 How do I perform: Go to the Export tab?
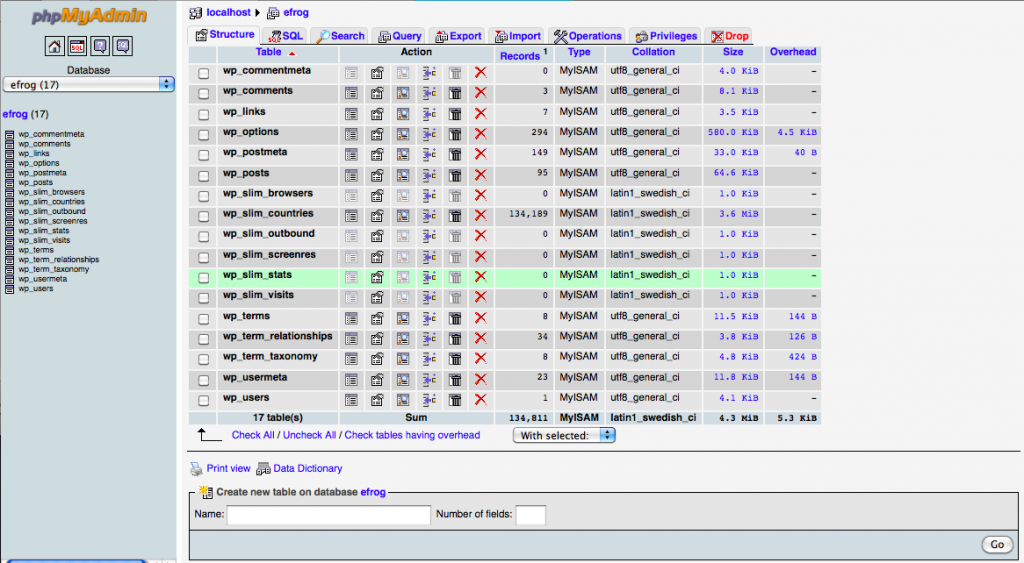pyautogui.click(x=458, y=36)
